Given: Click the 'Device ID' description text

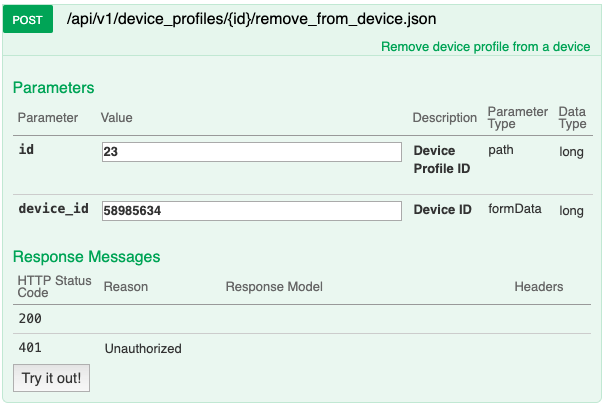Looking at the screenshot, I should [443, 210].
